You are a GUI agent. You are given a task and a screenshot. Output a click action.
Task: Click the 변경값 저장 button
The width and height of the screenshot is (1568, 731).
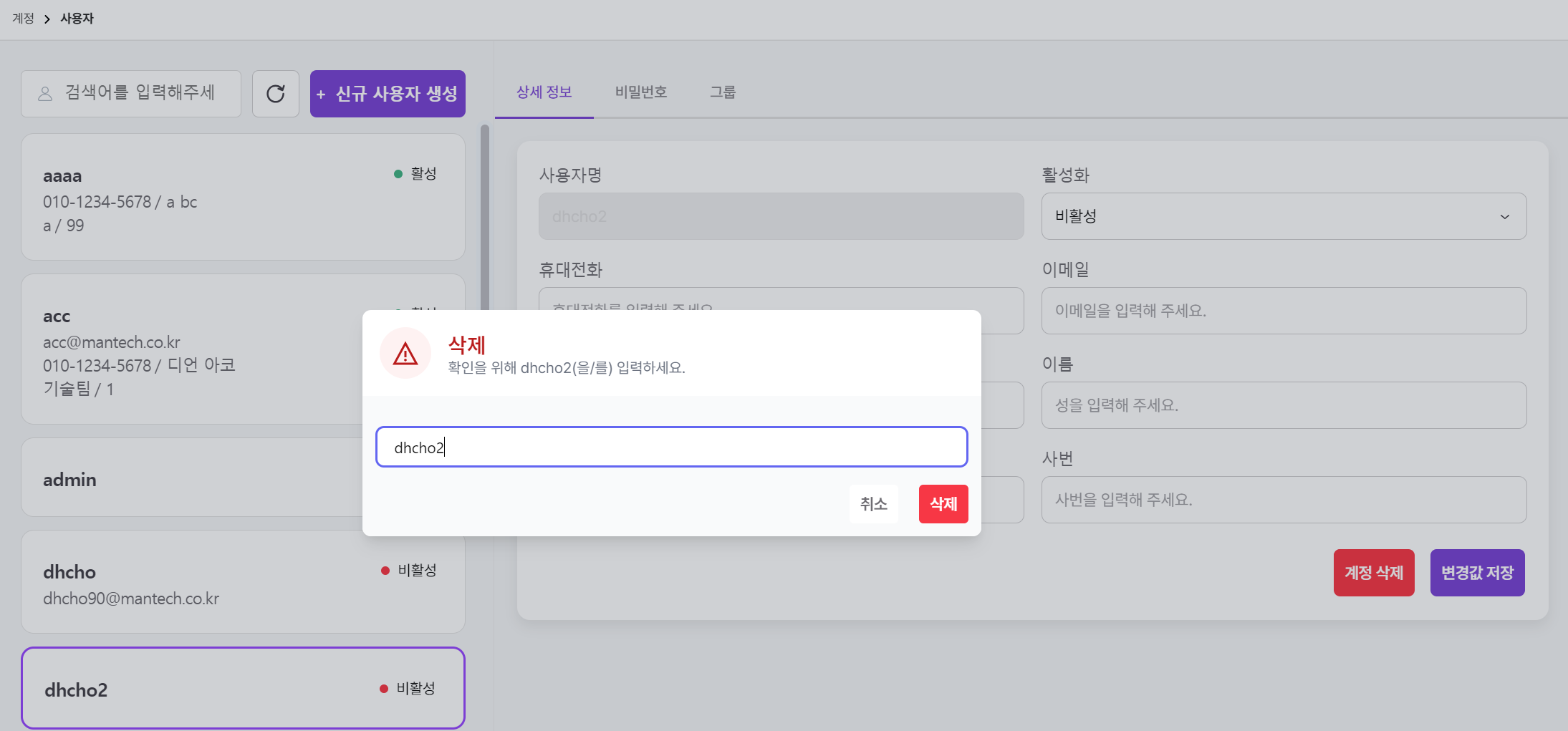(x=1478, y=573)
